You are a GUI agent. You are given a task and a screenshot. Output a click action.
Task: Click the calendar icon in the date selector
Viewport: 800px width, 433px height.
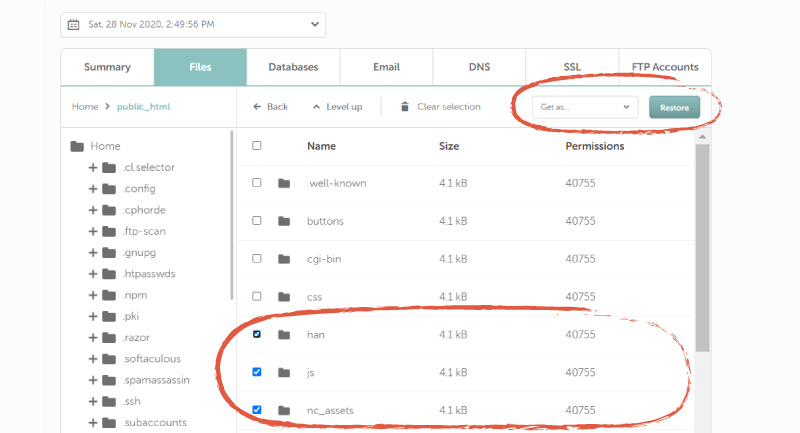tap(73, 24)
